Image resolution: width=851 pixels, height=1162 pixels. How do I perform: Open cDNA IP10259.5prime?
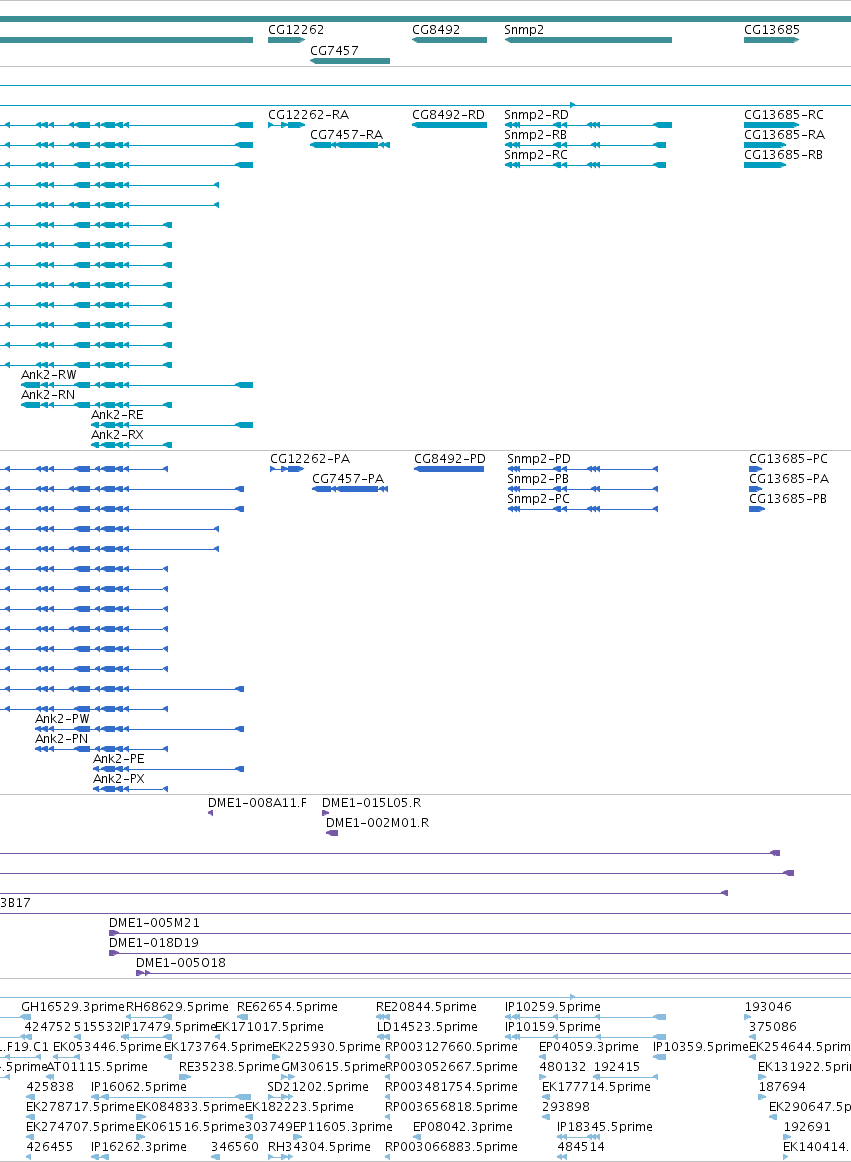pos(553,1006)
